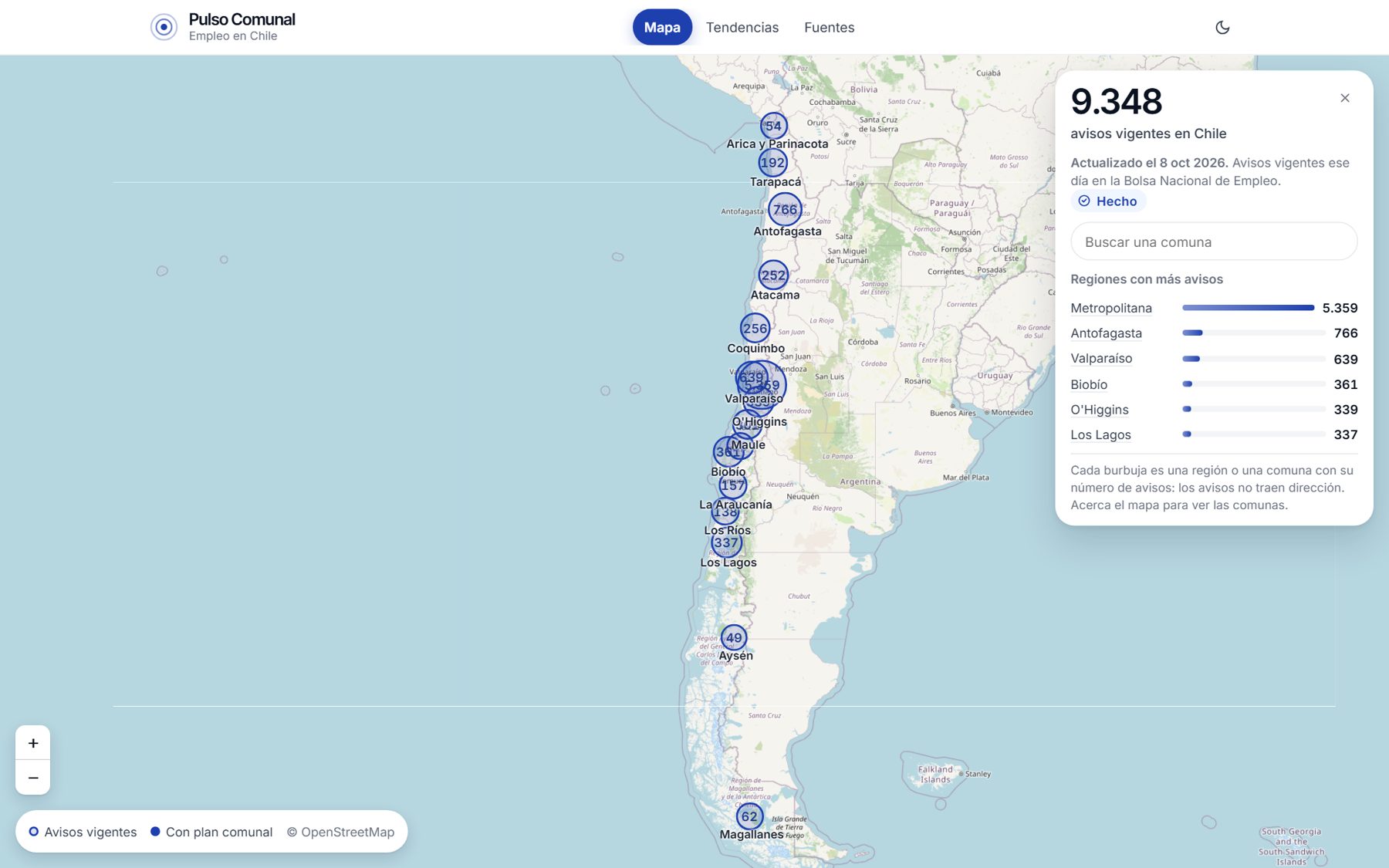This screenshot has height=868, width=1389.
Task: Click the Avisos vigentes legend entry
Action: click(x=83, y=832)
